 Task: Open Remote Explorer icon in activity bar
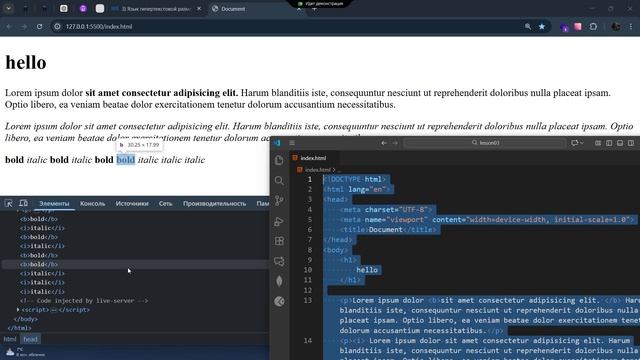pos(279,261)
